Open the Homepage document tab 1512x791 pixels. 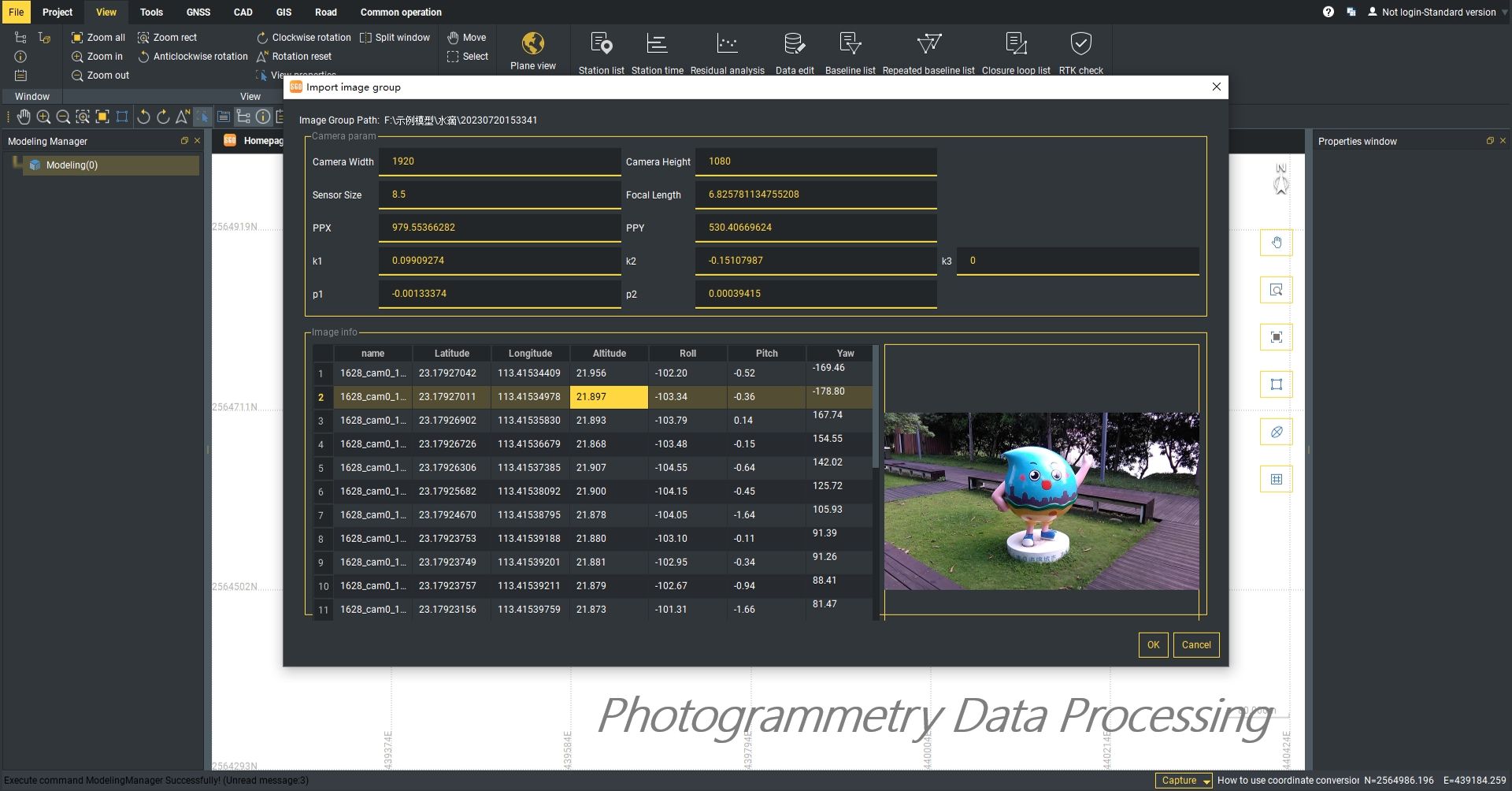pos(254,140)
